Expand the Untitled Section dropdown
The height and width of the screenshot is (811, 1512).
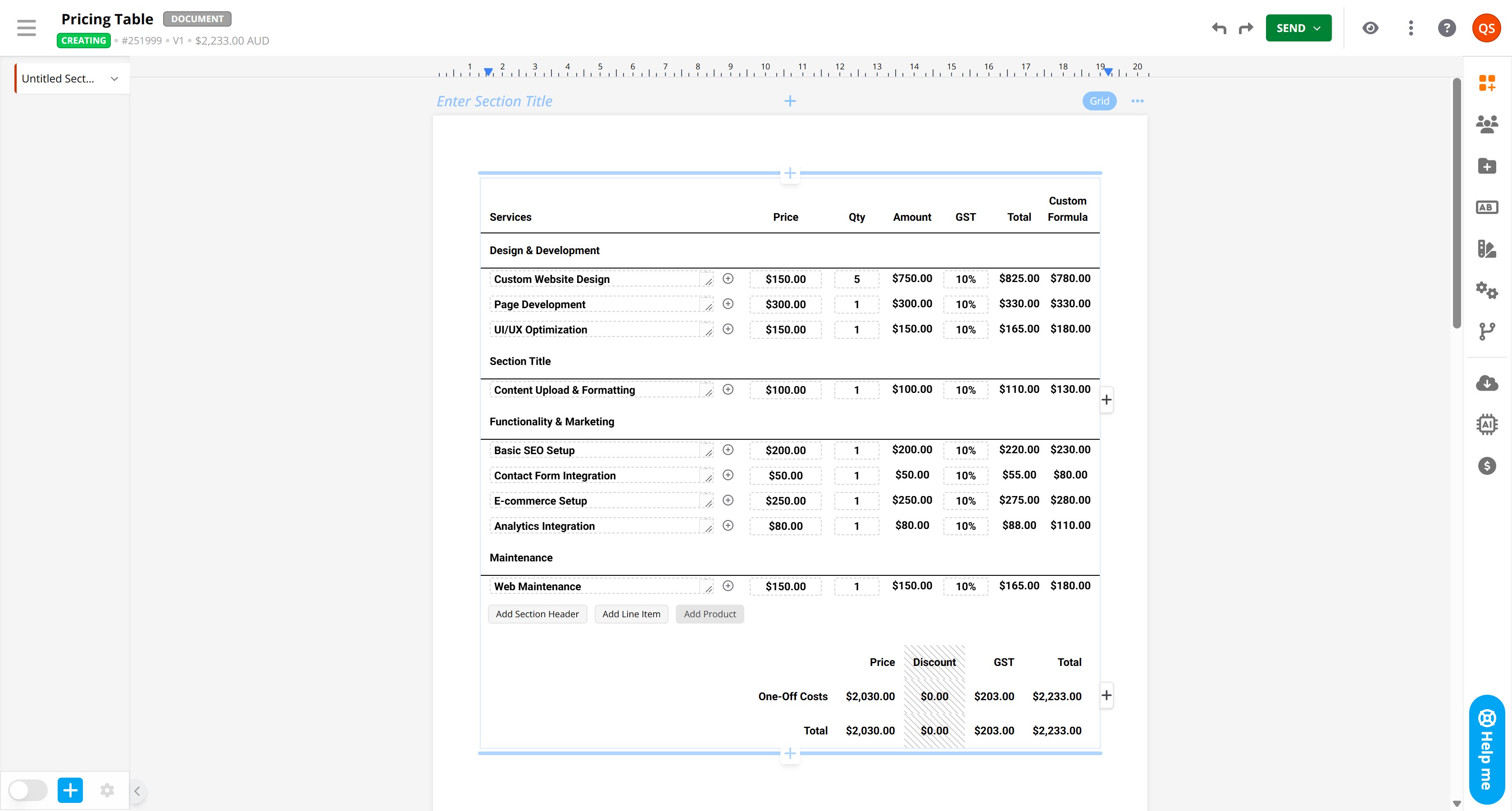pos(114,79)
